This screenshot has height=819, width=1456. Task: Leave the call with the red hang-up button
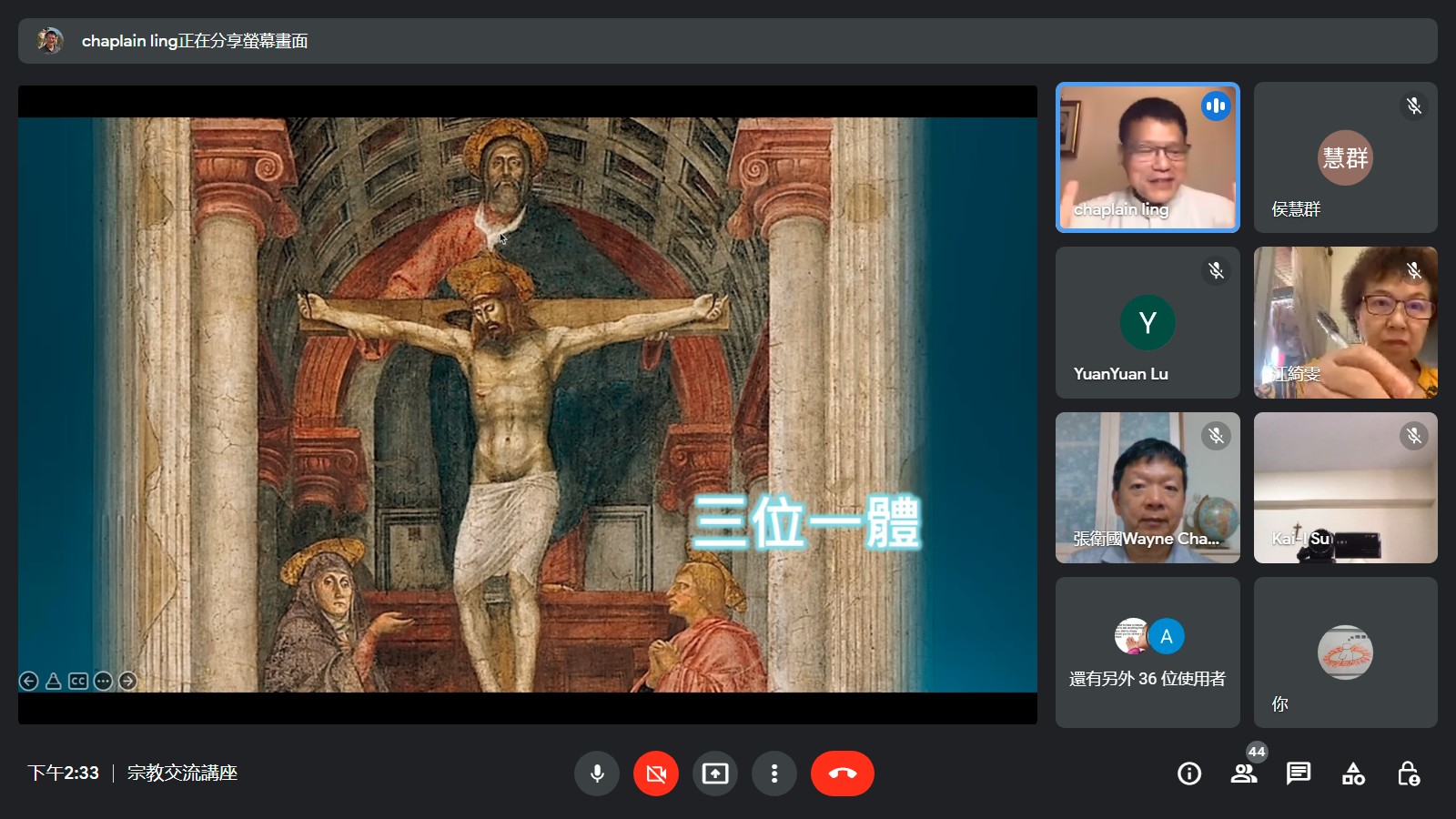tap(842, 773)
